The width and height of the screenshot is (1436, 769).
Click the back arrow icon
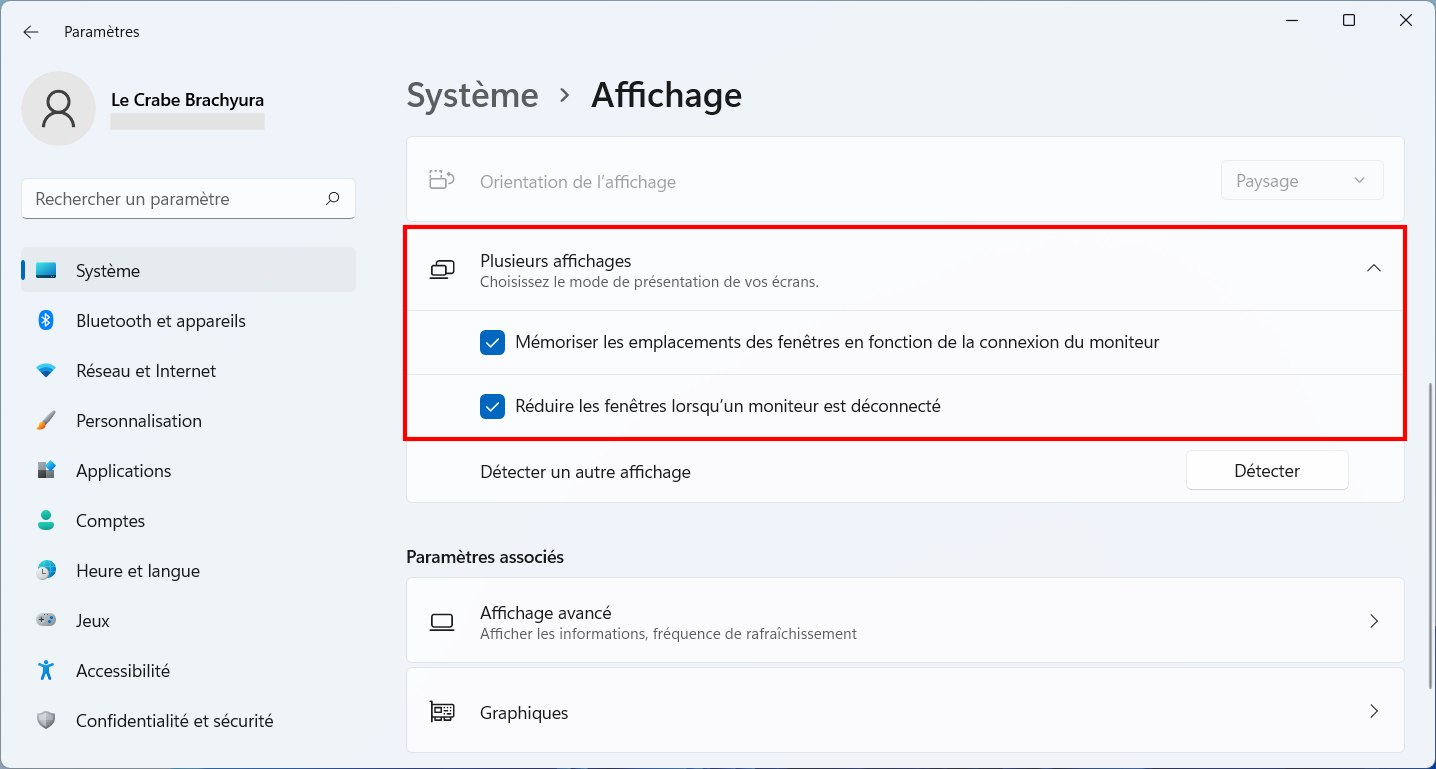pos(30,32)
